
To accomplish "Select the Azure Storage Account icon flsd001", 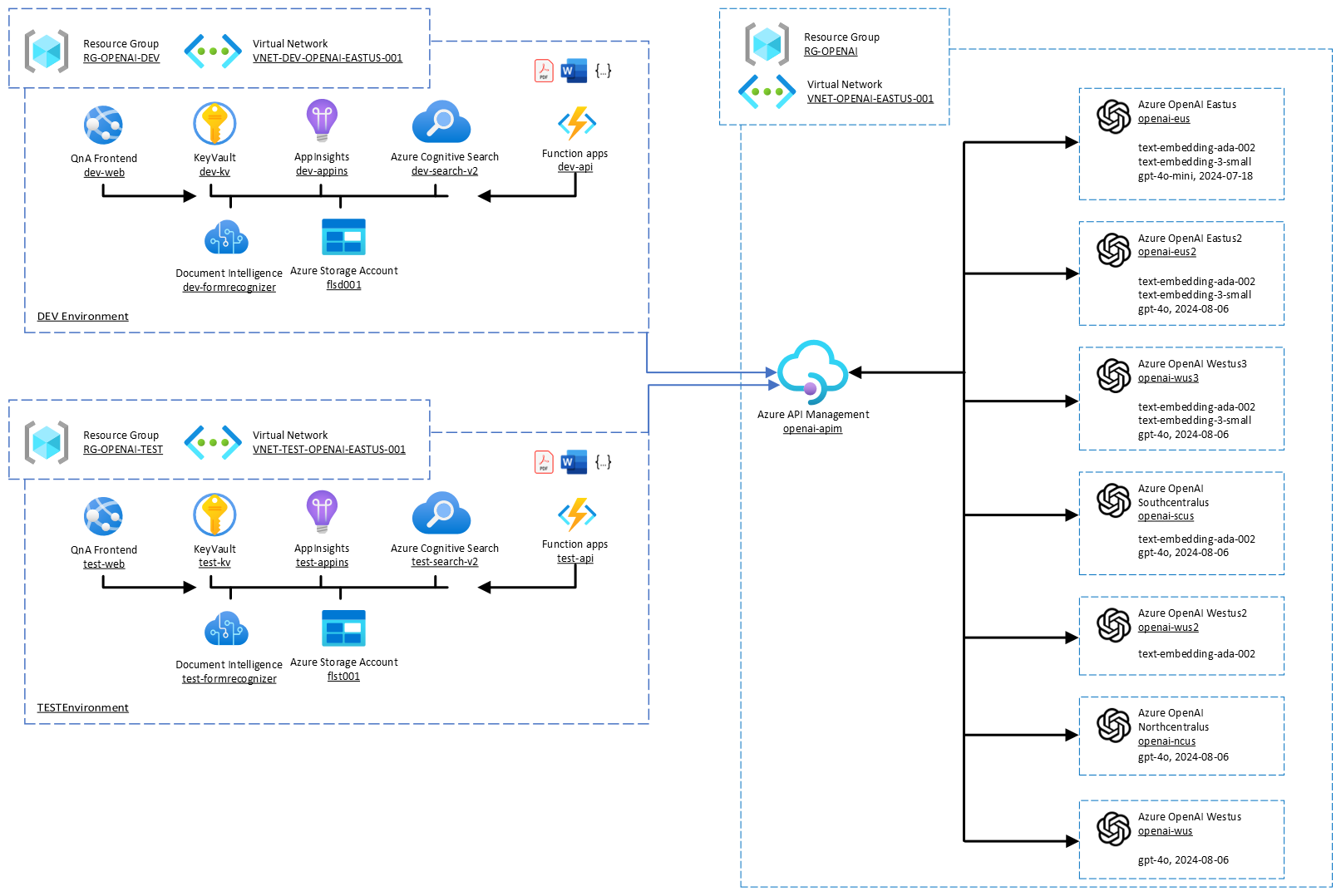I will [x=343, y=237].
